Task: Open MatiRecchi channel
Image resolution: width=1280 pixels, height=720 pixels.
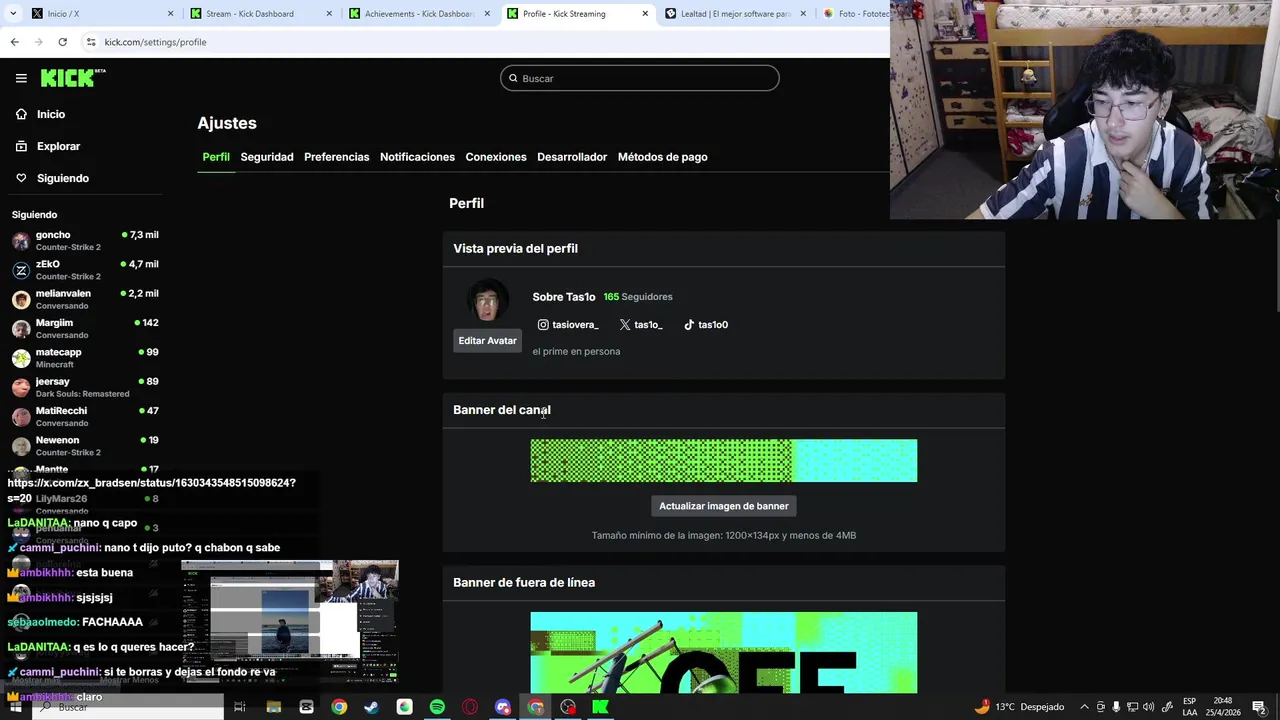Action: (85, 416)
